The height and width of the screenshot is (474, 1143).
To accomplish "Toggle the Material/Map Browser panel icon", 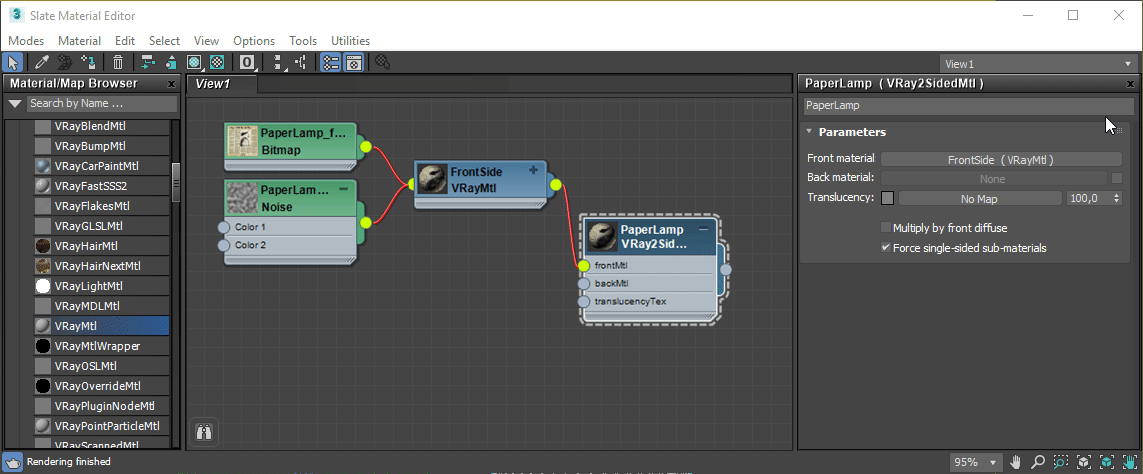I will pyautogui.click(x=331, y=63).
